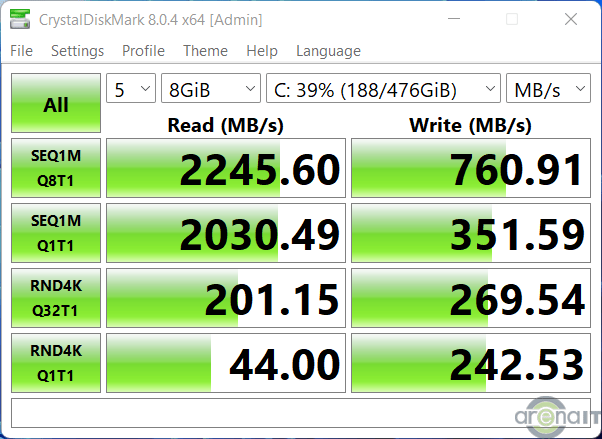Open the Language menu
This screenshot has height=439, width=602.
pos(328,51)
